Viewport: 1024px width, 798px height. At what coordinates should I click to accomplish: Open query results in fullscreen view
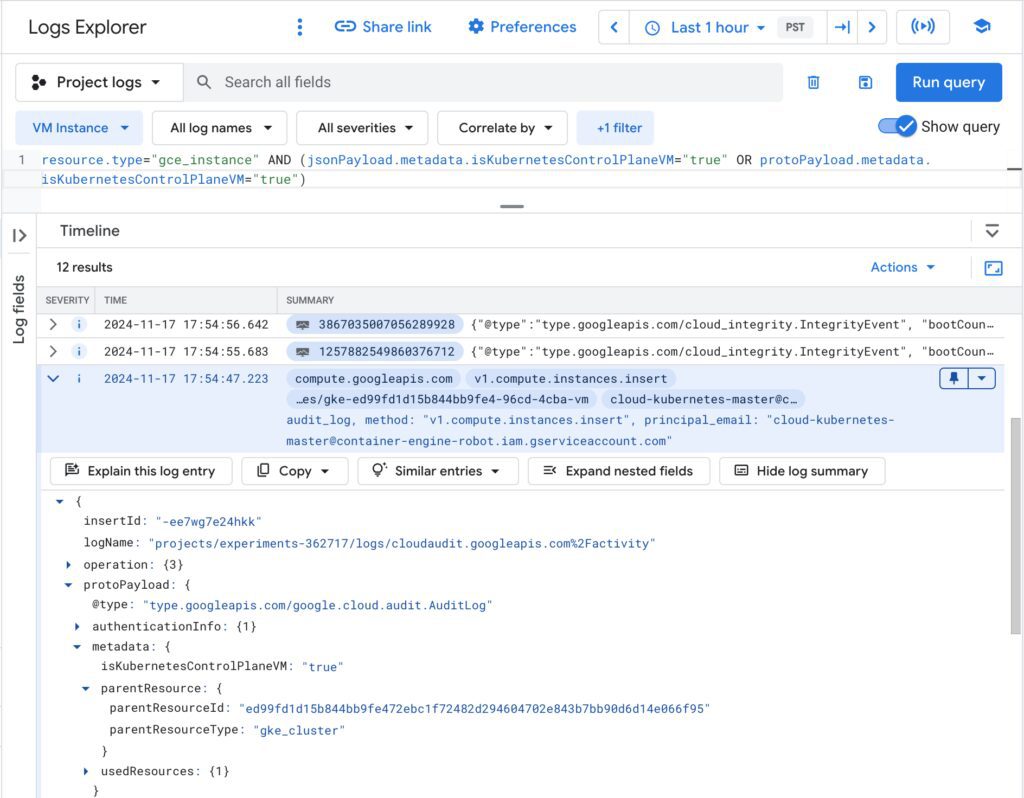click(994, 267)
